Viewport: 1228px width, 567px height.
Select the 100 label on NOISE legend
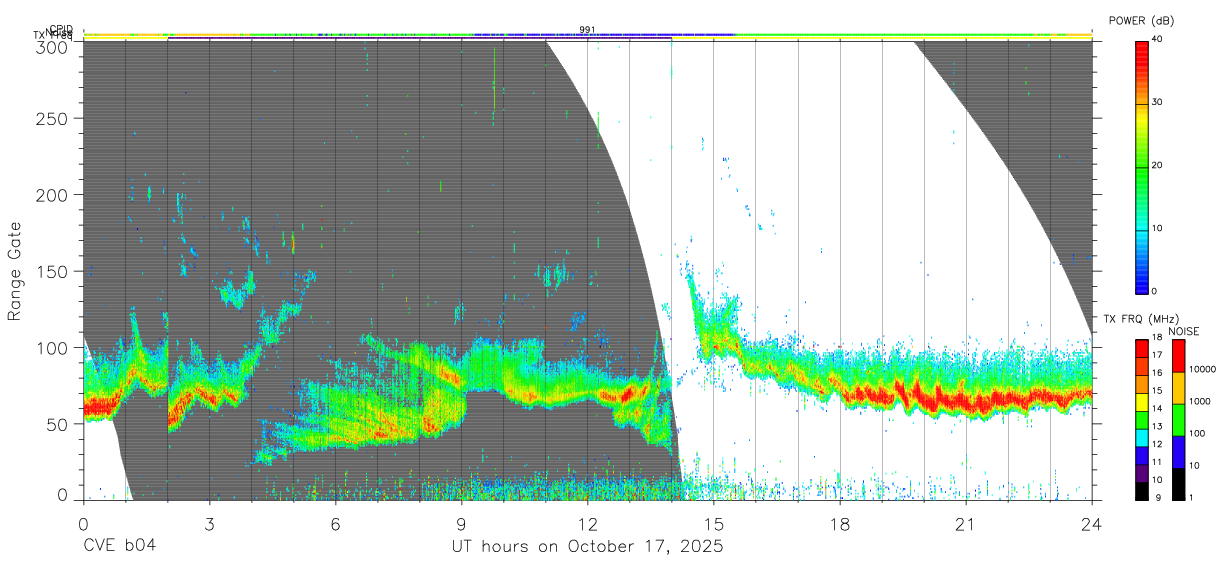[1197, 433]
